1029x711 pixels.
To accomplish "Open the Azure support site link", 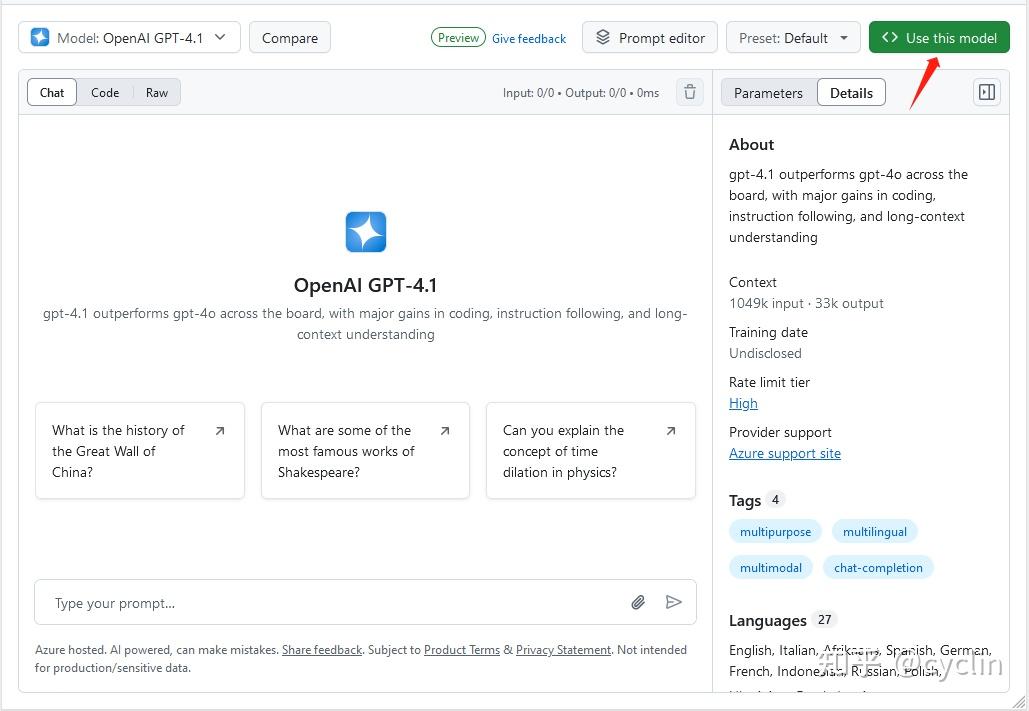I will pos(785,453).
